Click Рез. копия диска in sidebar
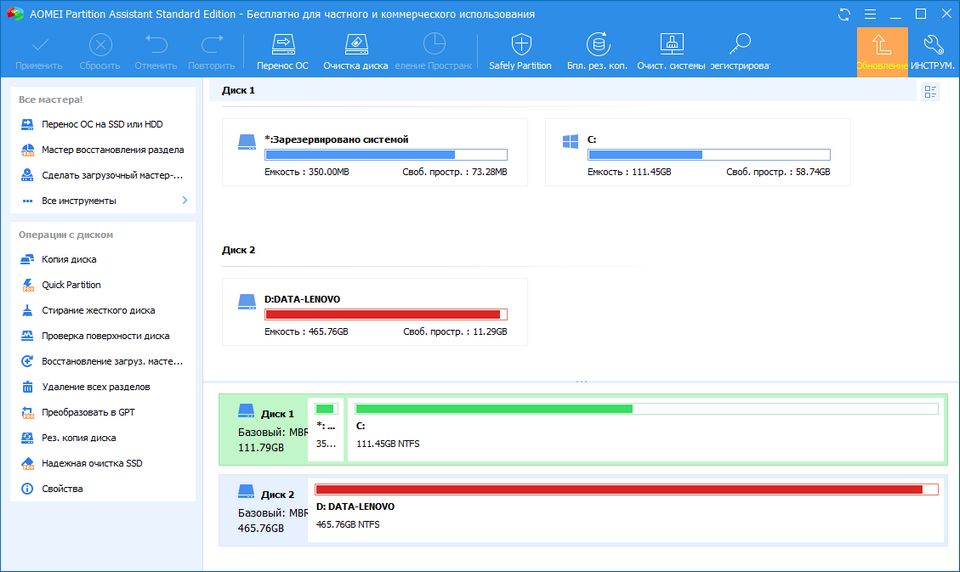The image size is (960, 572). [x=78, y=438]
